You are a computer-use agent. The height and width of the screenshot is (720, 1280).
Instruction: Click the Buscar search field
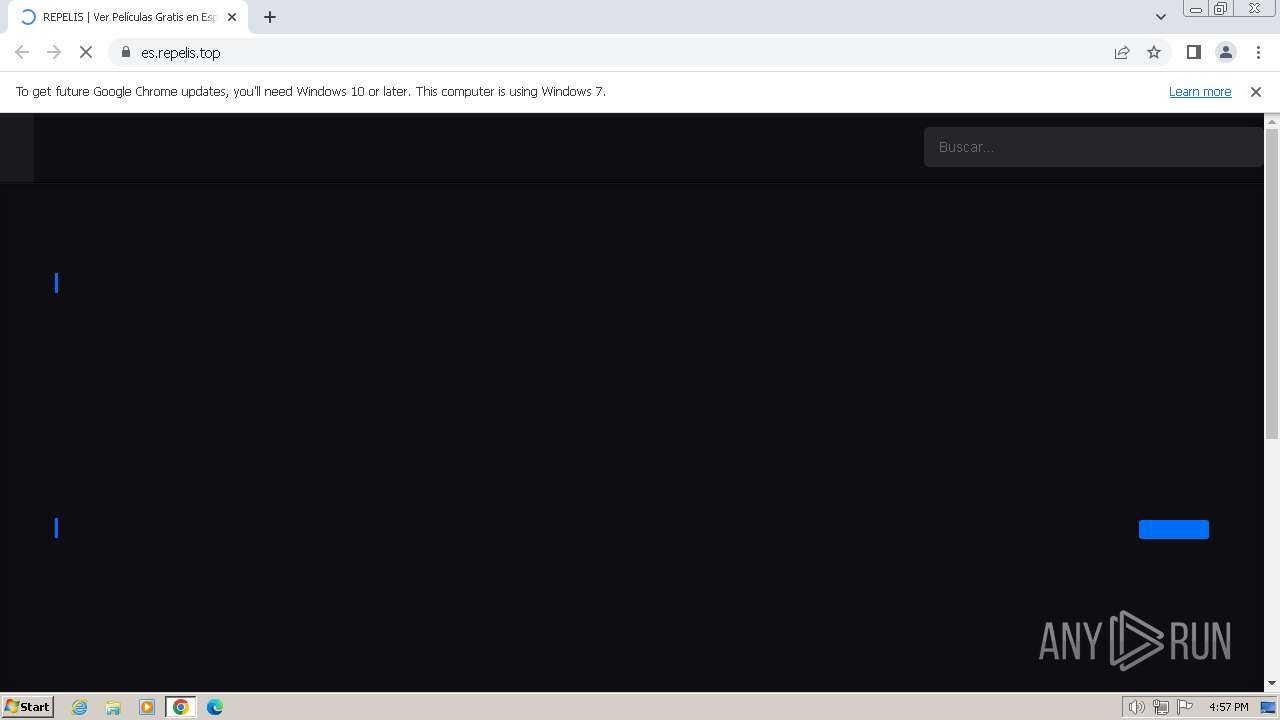(x=1093, y=147)
